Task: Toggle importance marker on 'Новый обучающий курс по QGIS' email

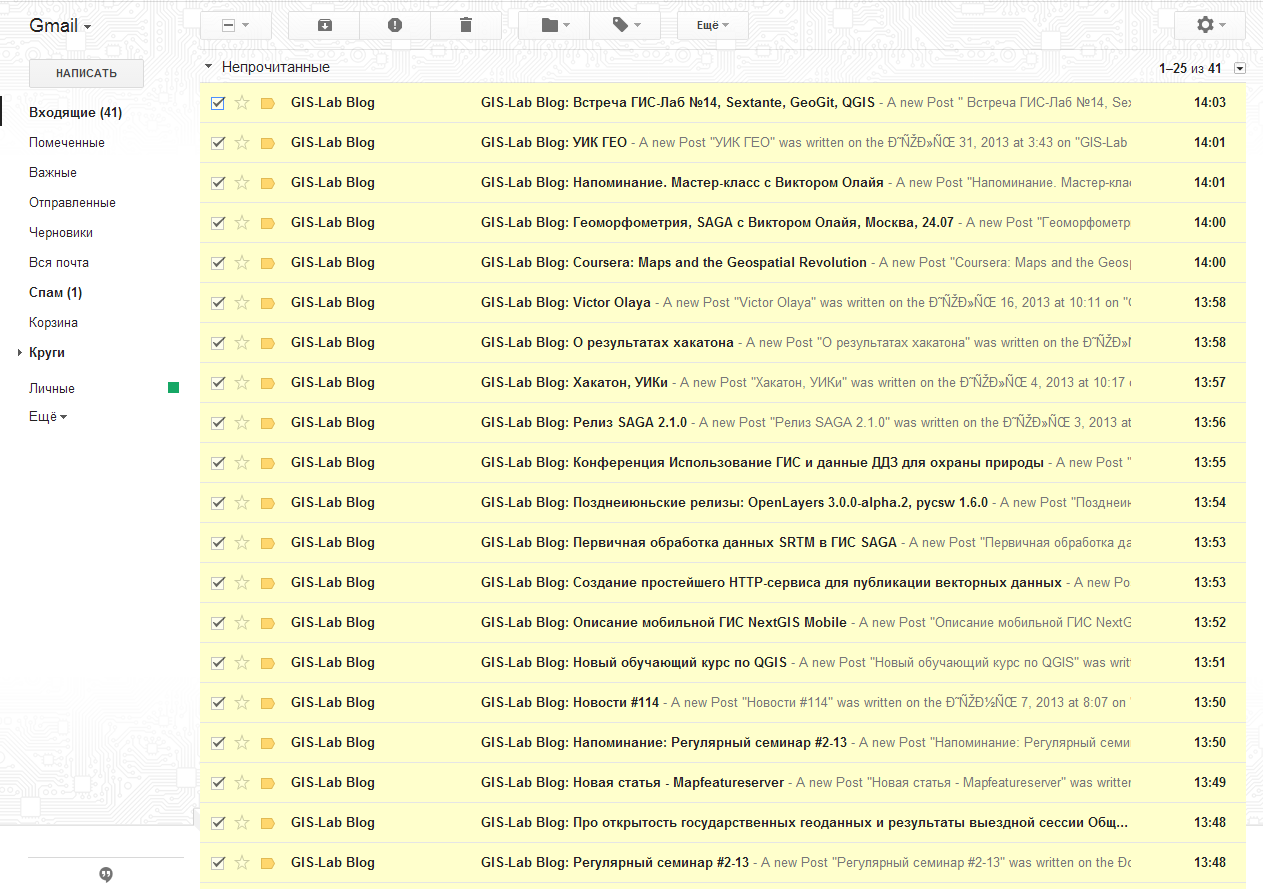Action: (267, 663)
